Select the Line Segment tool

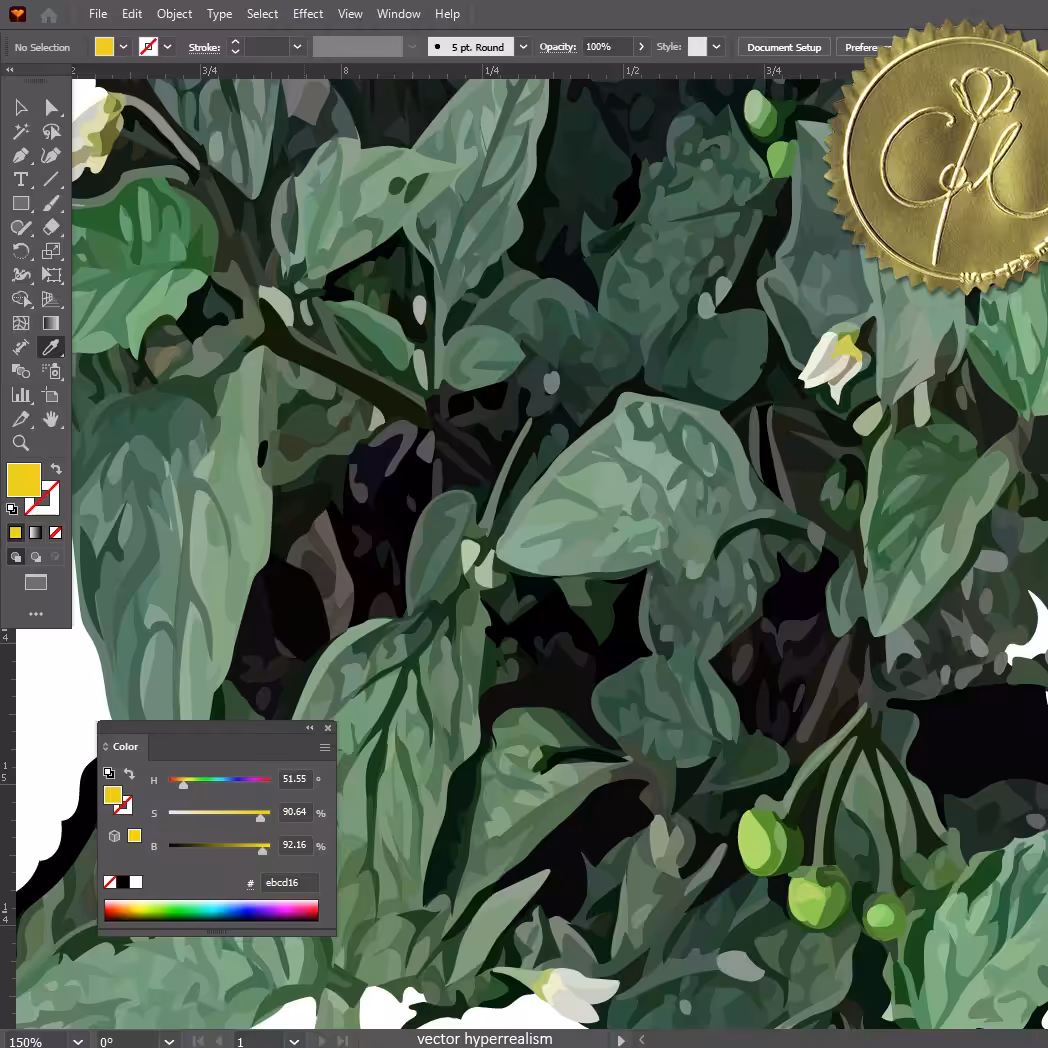pos(51,180)
